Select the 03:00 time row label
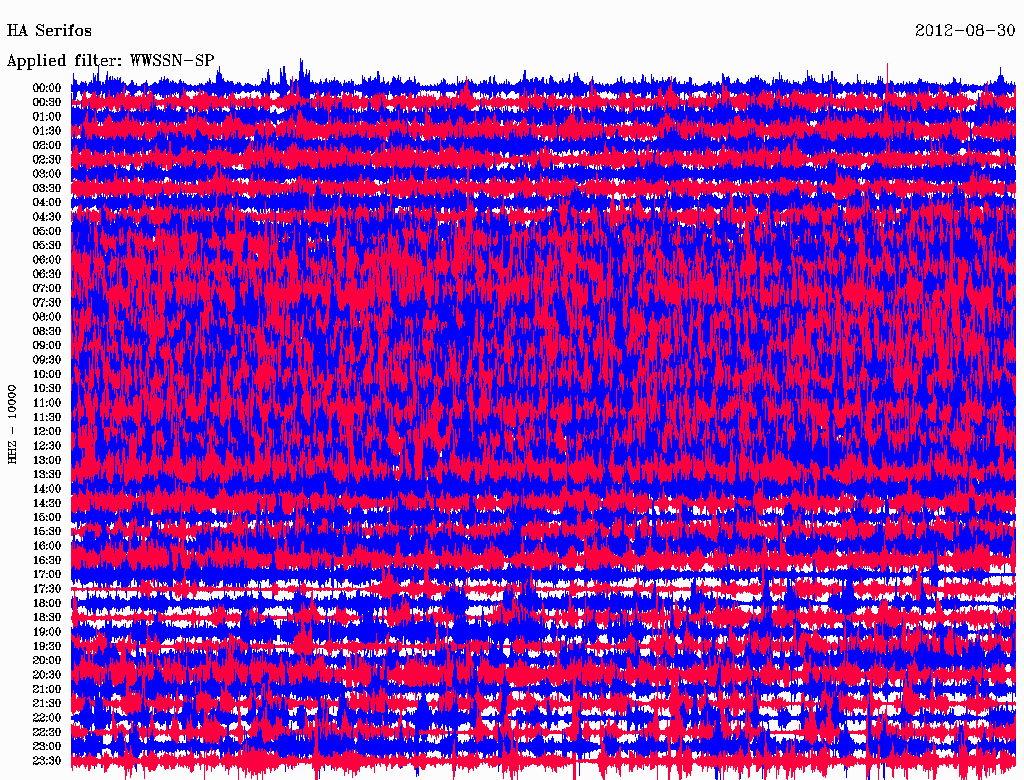This screenshot has height=780, width=1024. (x=47, y=174)
